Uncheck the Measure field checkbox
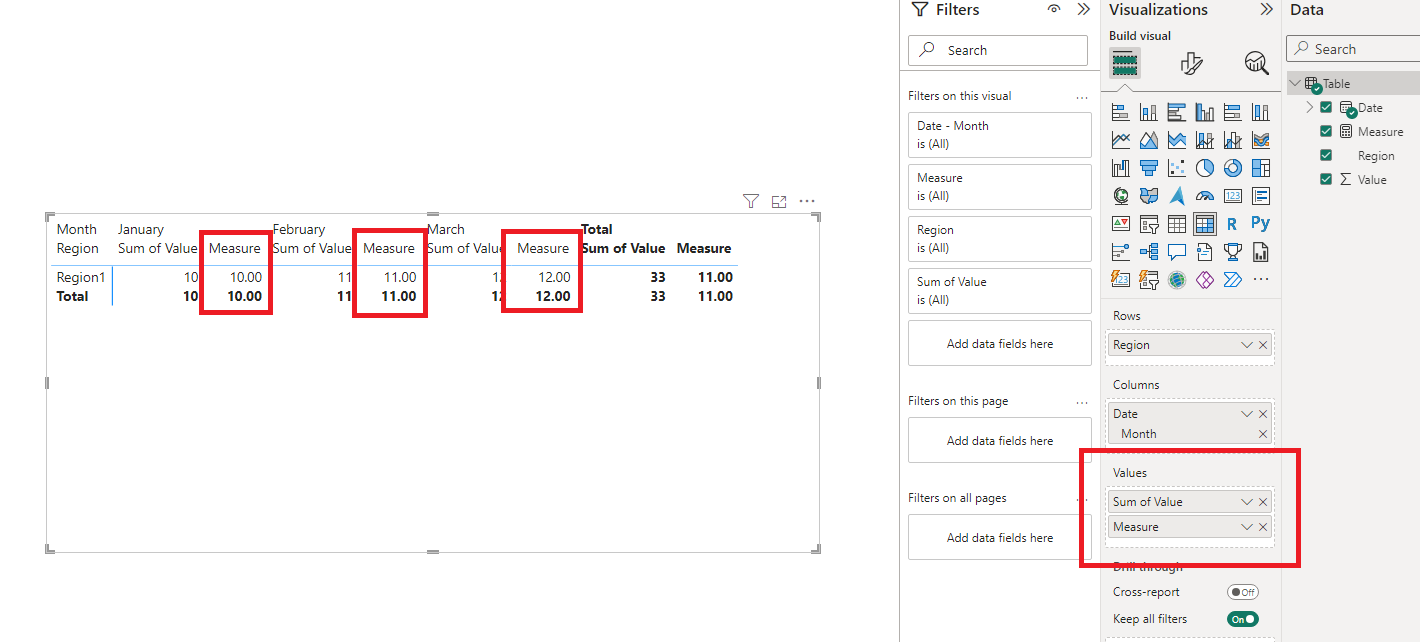Screen dimensions: 1420x642 (x=1326, y=131)
